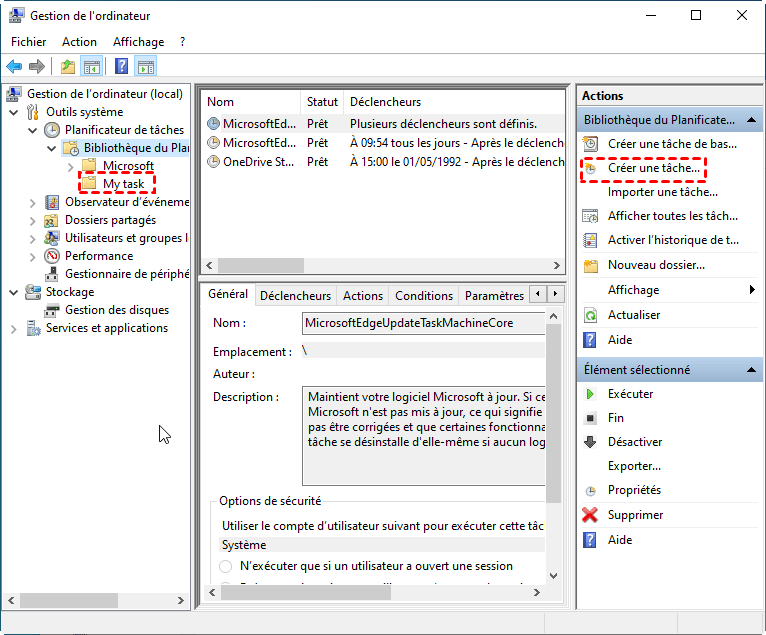The image size is (766, 635).
Task: Click the Statut column header
Action: [322, 102]
